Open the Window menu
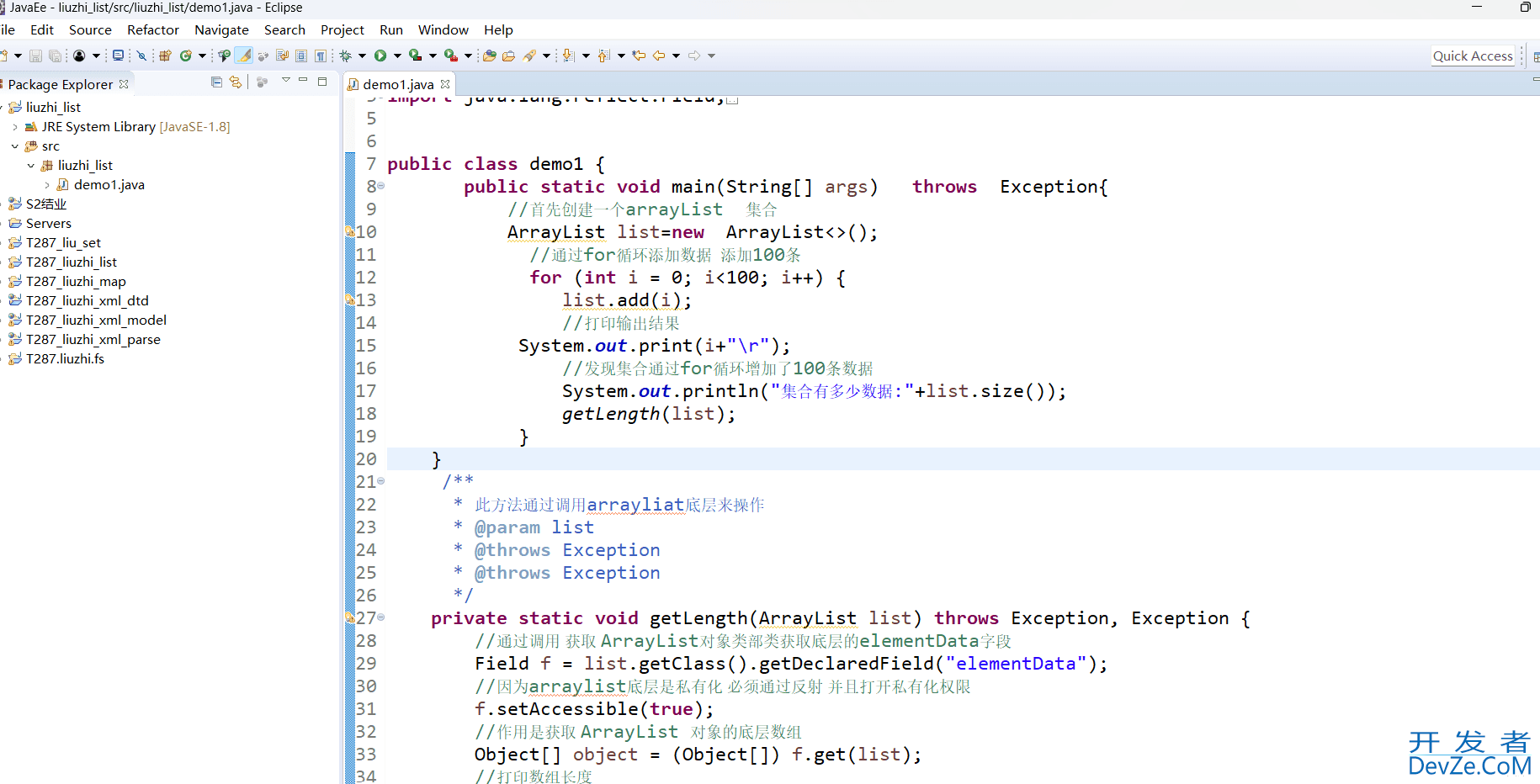 click(443, 29)
